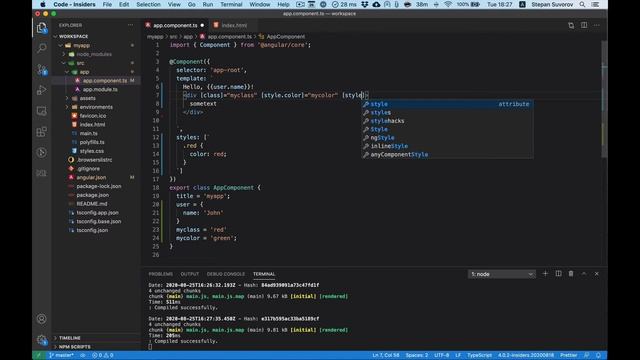
Task: Open the Source Control view
Action: [42, 69]
